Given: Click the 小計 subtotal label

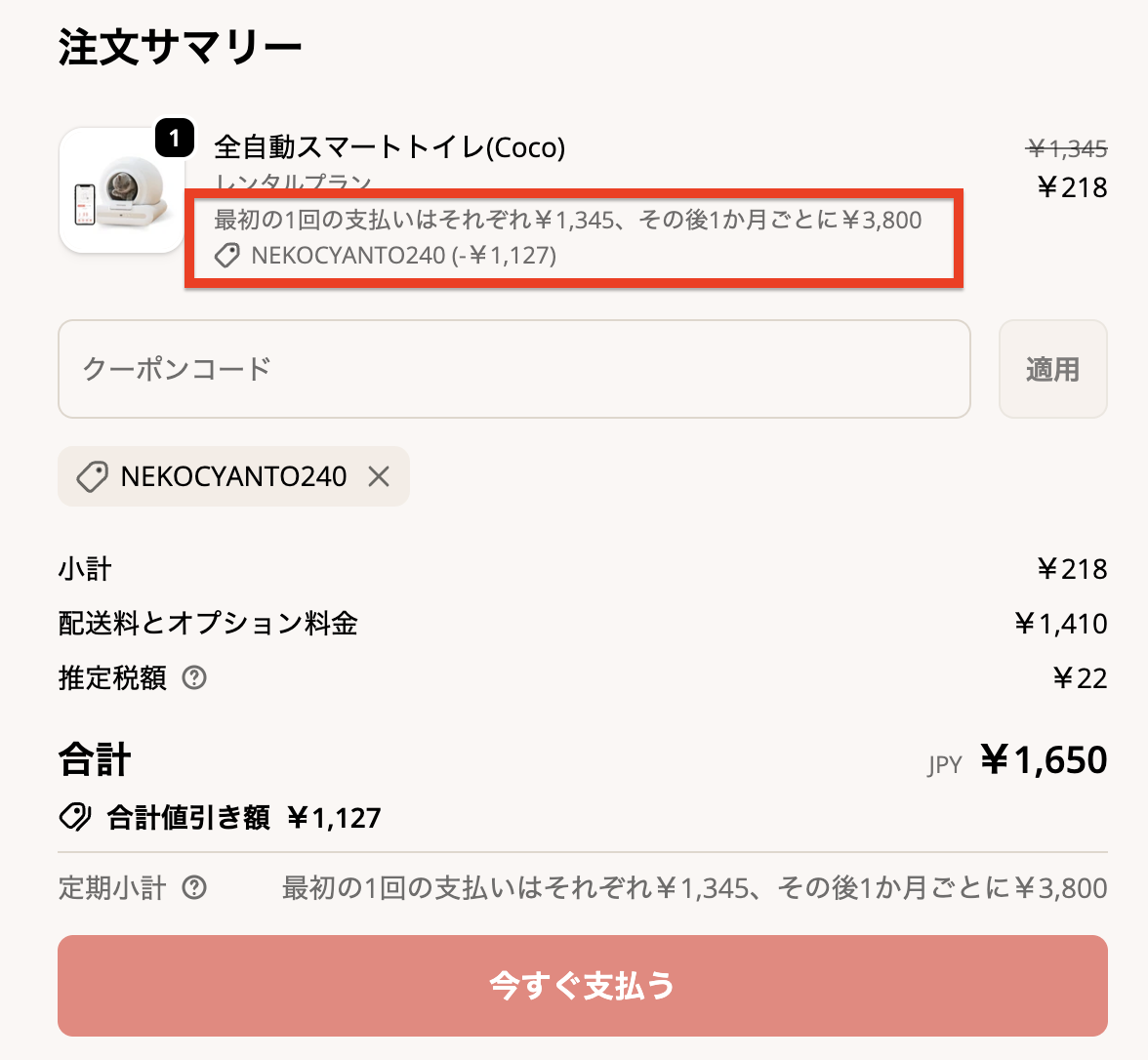Looking at the screenshot, I should 85,568.
